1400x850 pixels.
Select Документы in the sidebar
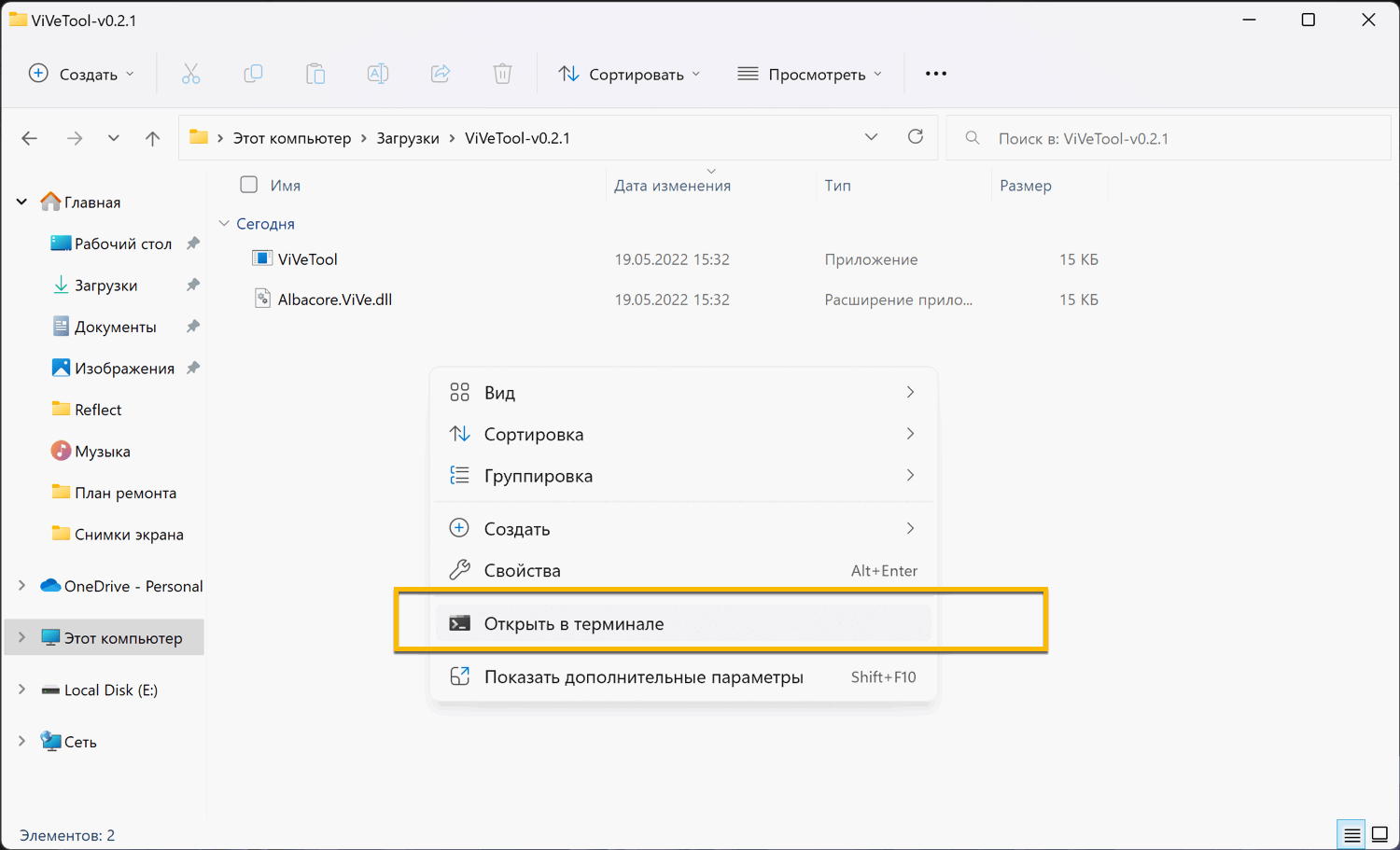(115, 327)
